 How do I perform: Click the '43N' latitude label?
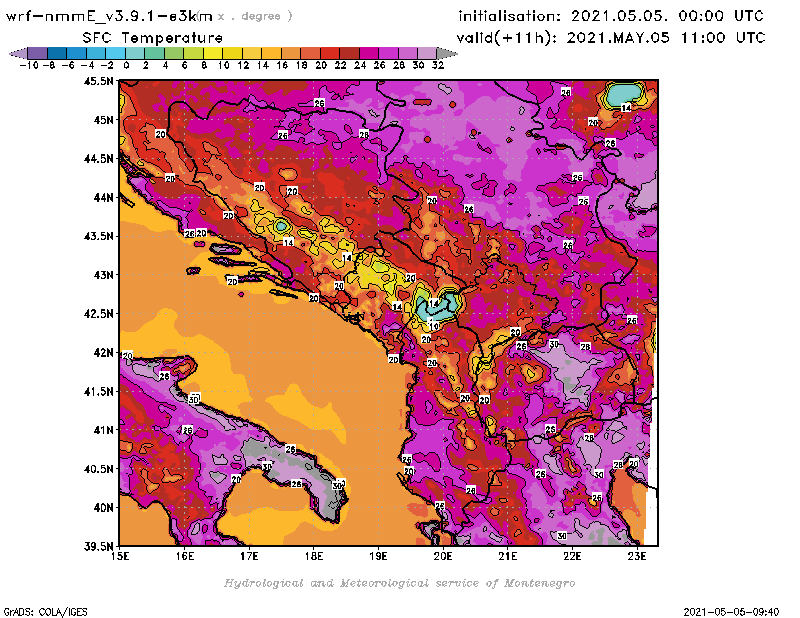[104, 275]
